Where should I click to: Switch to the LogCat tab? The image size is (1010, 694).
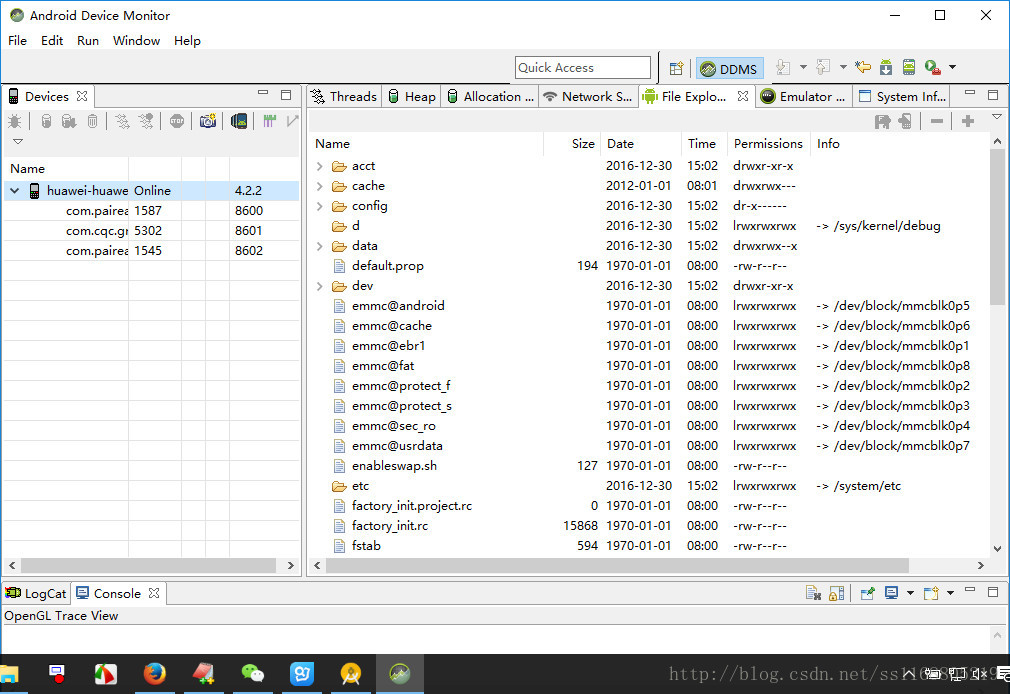(x=36, y=593)
